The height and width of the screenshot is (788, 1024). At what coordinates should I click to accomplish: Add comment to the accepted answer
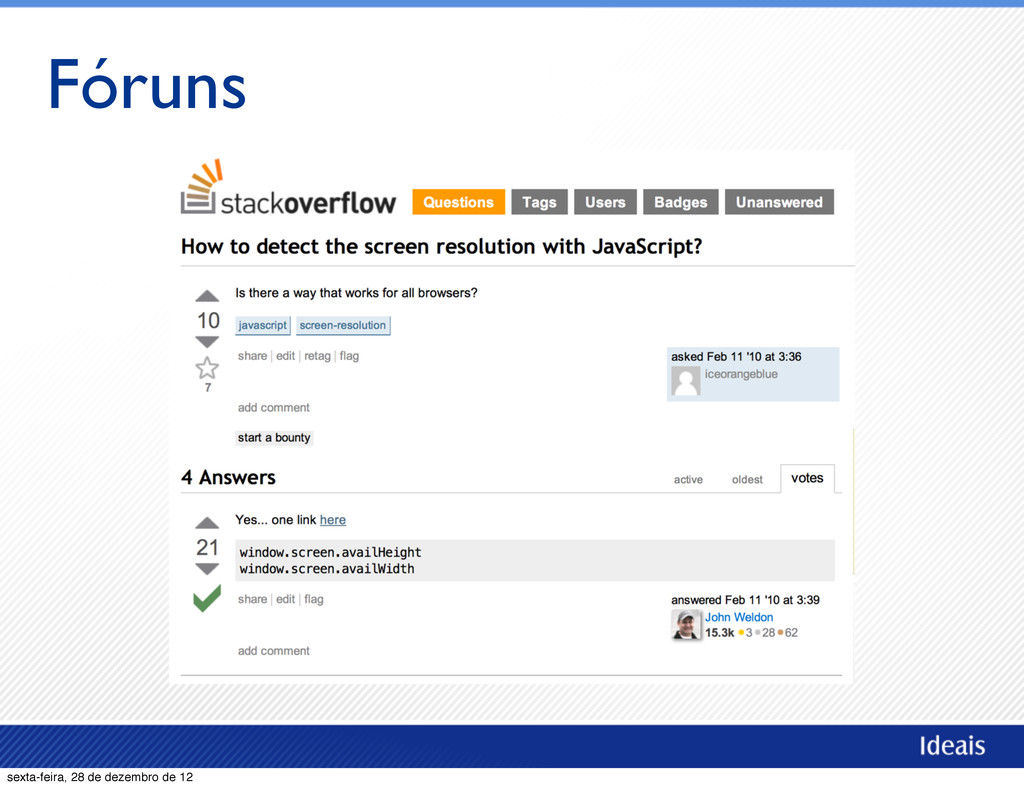pos(274,651)
